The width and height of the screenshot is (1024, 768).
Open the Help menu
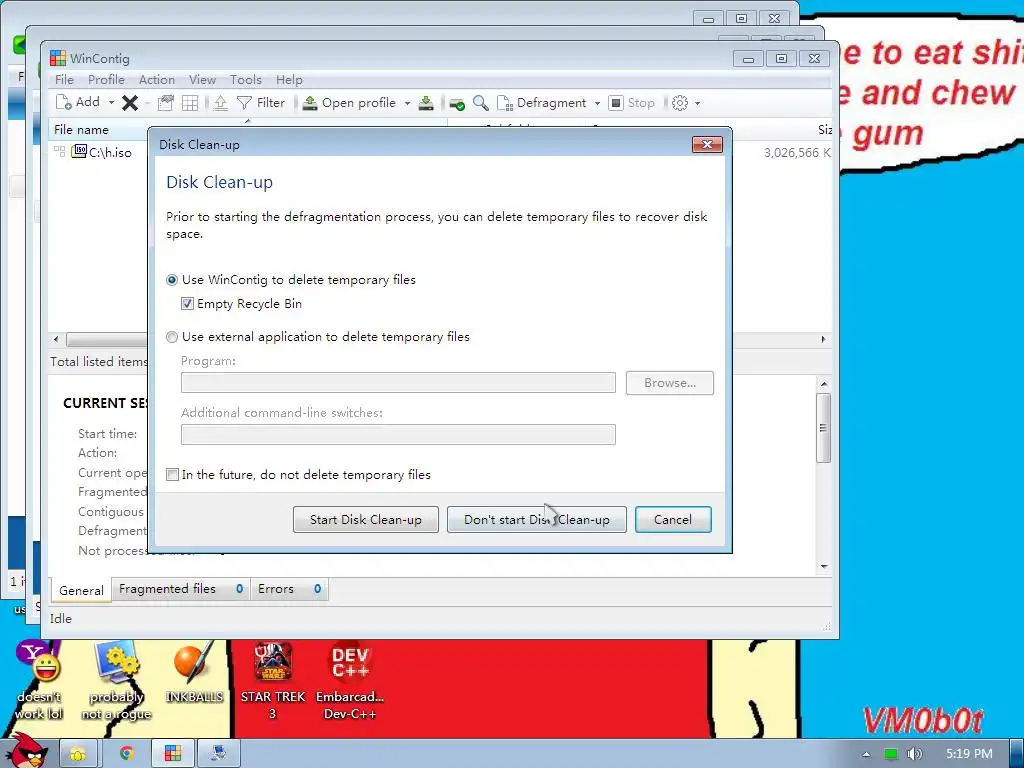point(289,80)
